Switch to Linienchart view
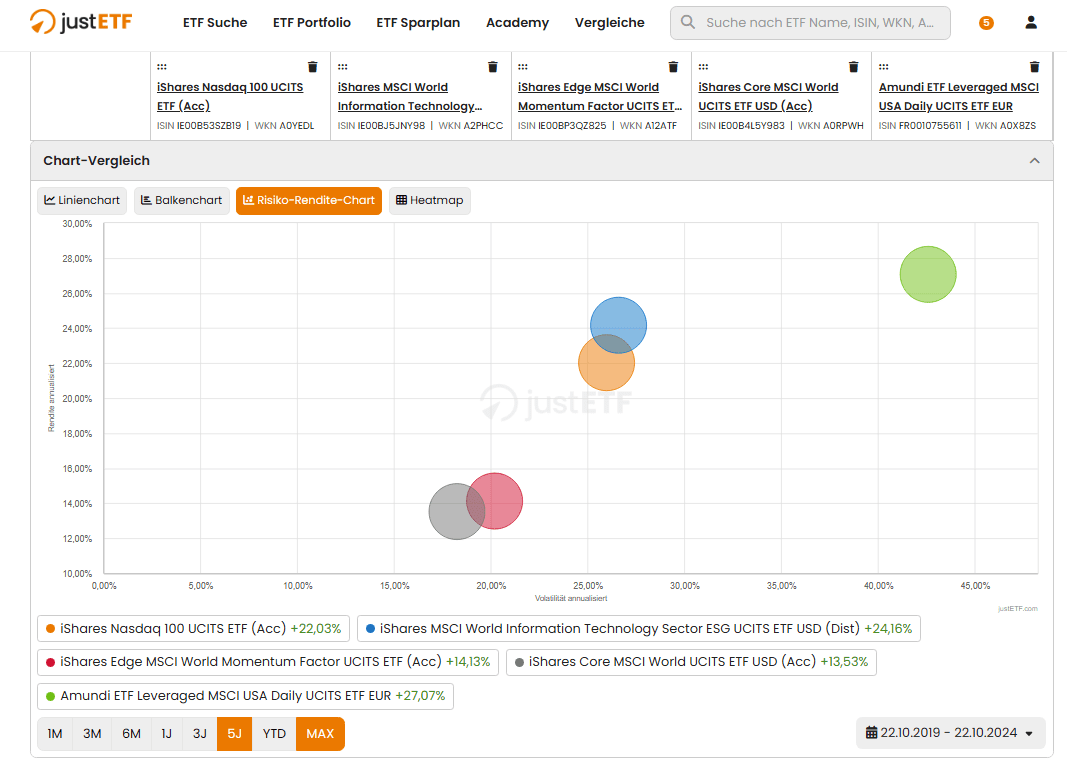The height and width of the screenshot is (759, 1067). (x=82, y=200)
